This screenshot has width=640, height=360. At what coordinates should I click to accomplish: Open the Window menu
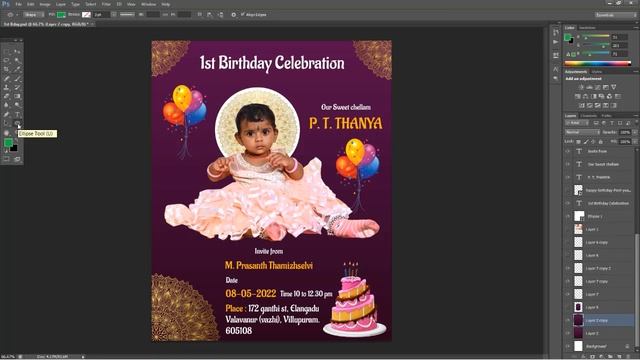(148, 4)
